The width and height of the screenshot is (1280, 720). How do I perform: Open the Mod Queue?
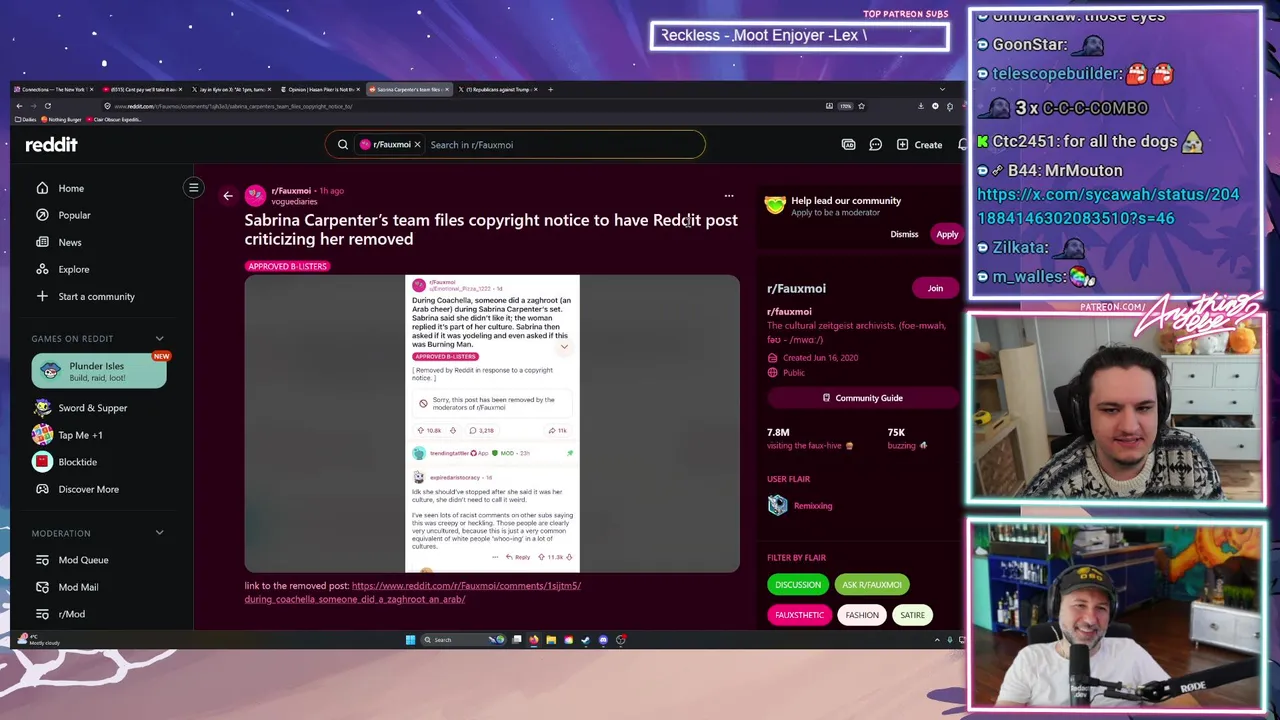point(72,560)
